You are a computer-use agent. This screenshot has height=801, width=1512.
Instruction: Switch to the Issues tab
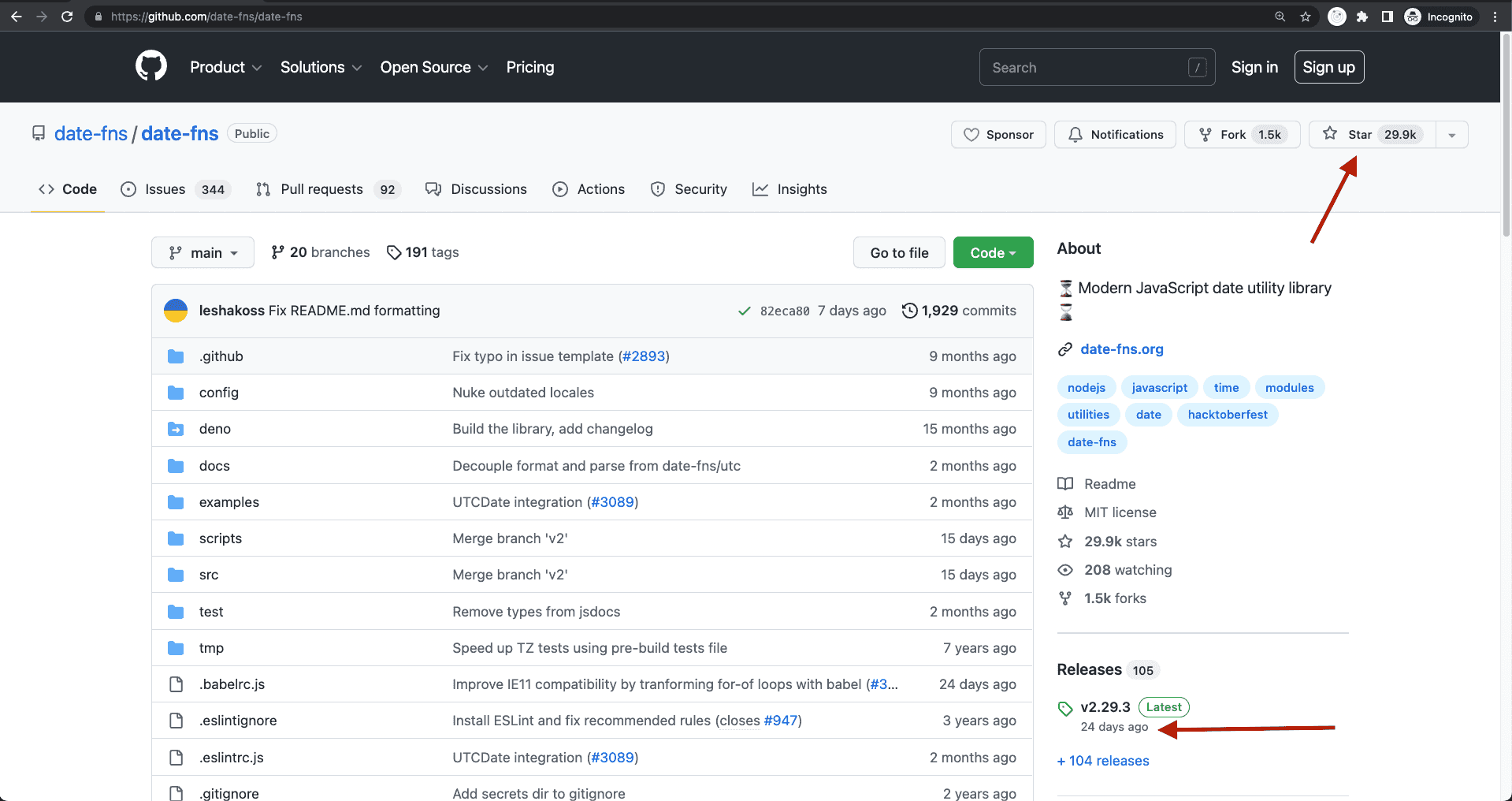[x=175, y=189]
